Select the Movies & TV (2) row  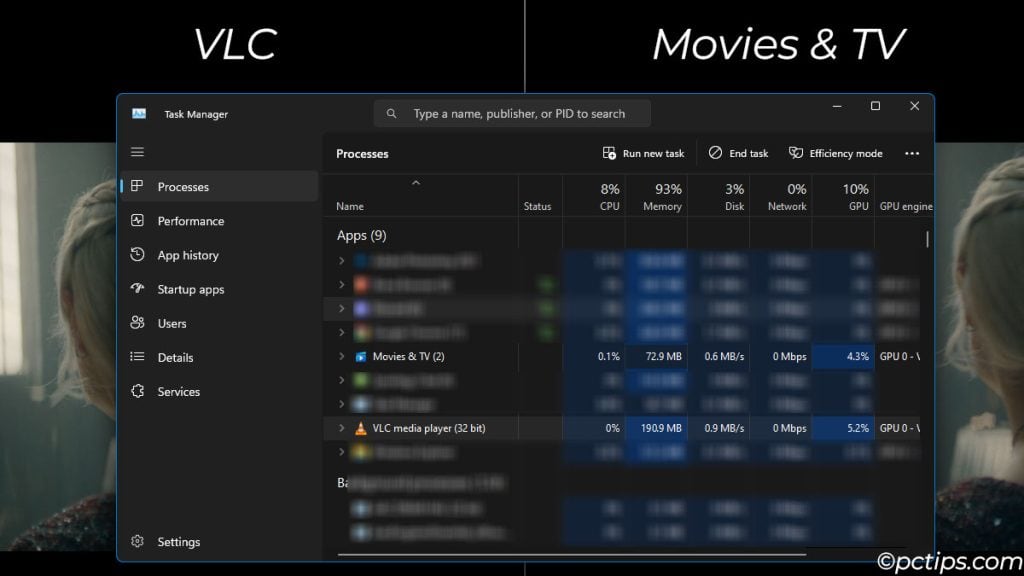point(622,357)
